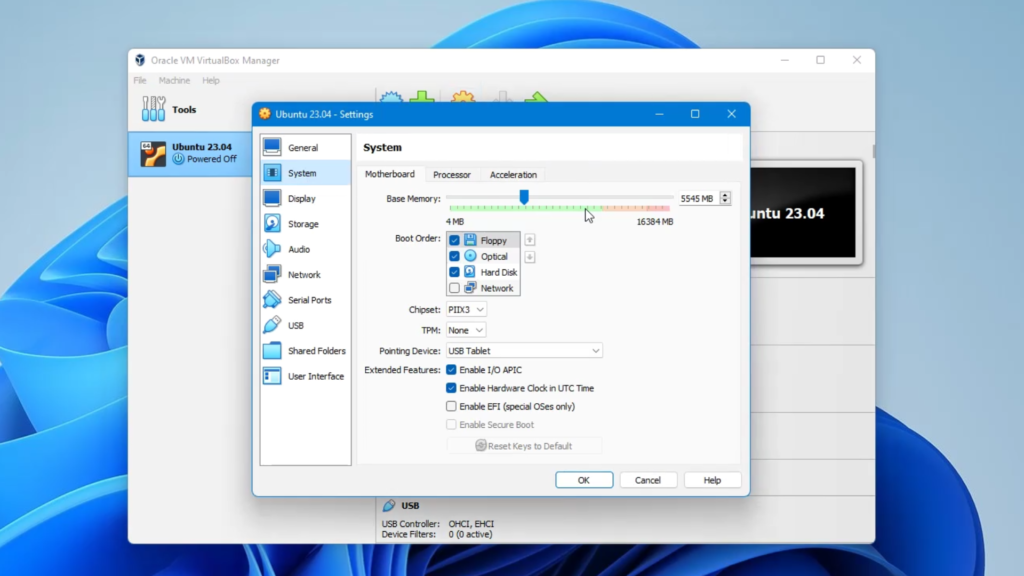Select the System category icon
Image resolution: width=1024 pixels, height=576 pixels.
click(x=272, y=173)
